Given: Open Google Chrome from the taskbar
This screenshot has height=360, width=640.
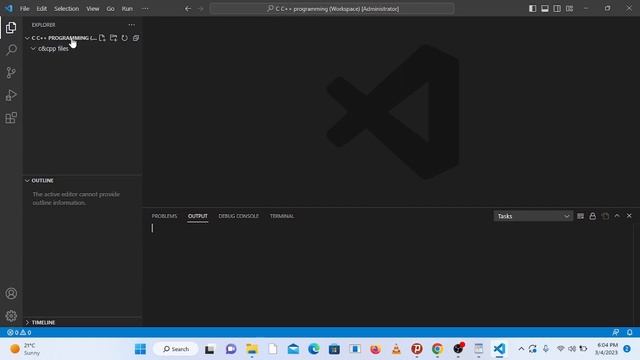Looking at the screenshot, I should [437, 349].
